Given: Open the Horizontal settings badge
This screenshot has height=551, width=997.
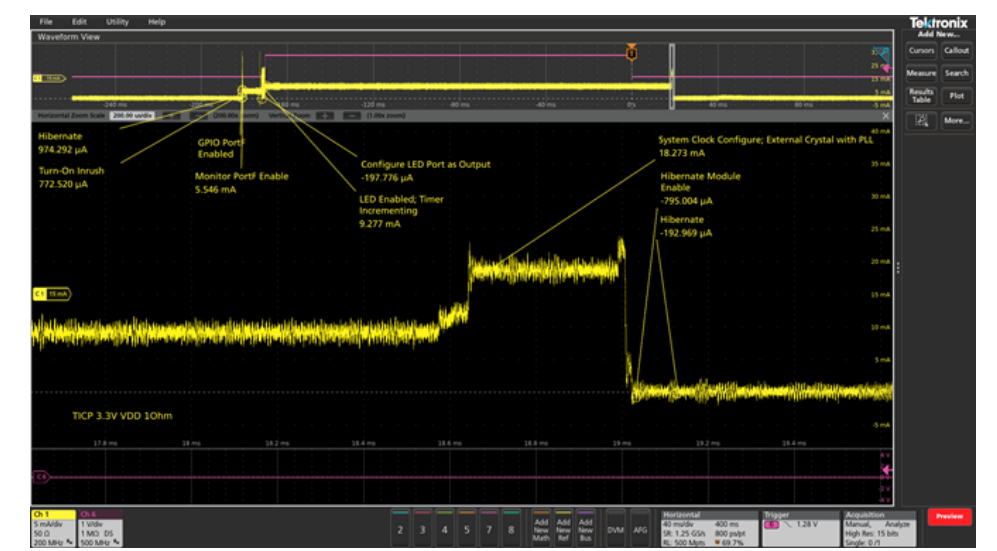Looking at the screenshot, I should 709,528.
